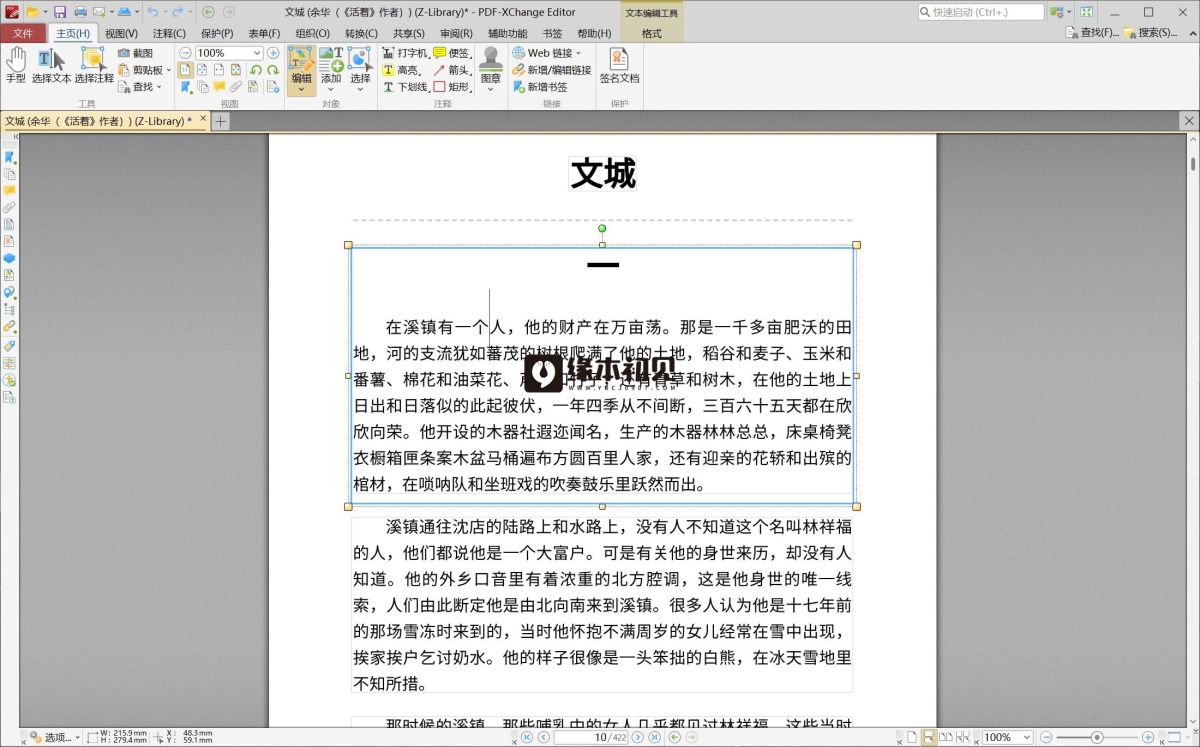1200x747 pixels.
Task: Open Comments pane yellow icon in sidebar
Action: click(9, 191)
